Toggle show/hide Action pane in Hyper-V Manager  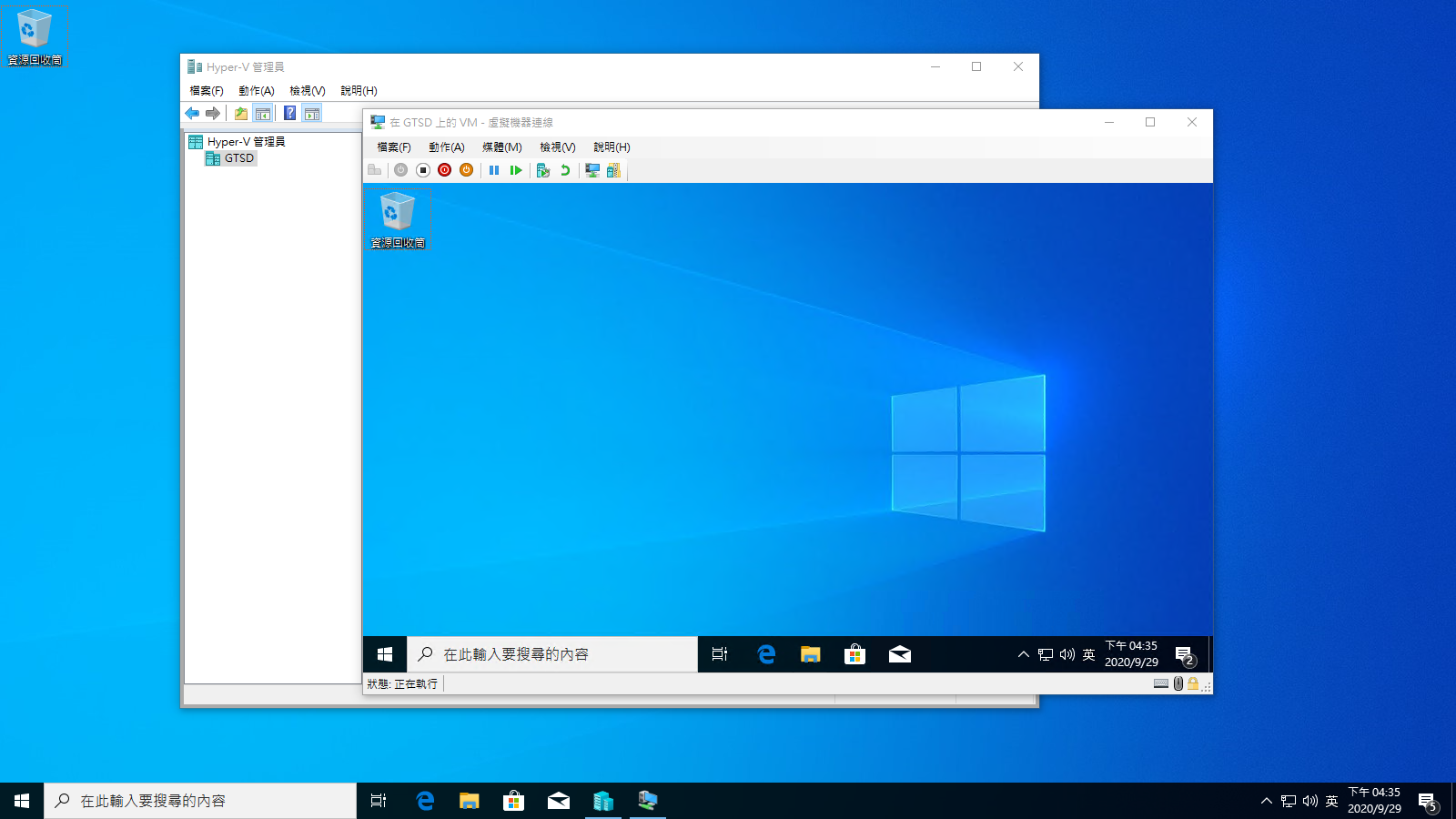[312, 114]
